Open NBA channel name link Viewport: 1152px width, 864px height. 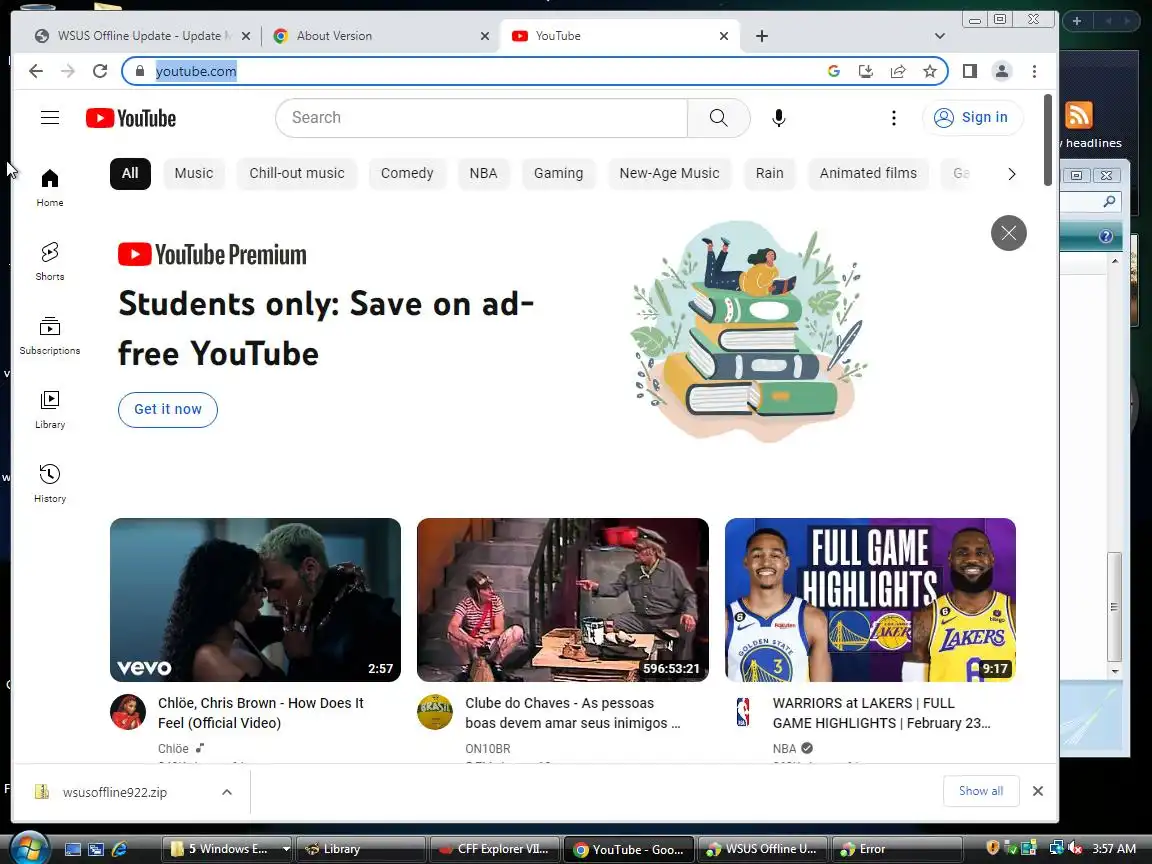tap(785, 749)
